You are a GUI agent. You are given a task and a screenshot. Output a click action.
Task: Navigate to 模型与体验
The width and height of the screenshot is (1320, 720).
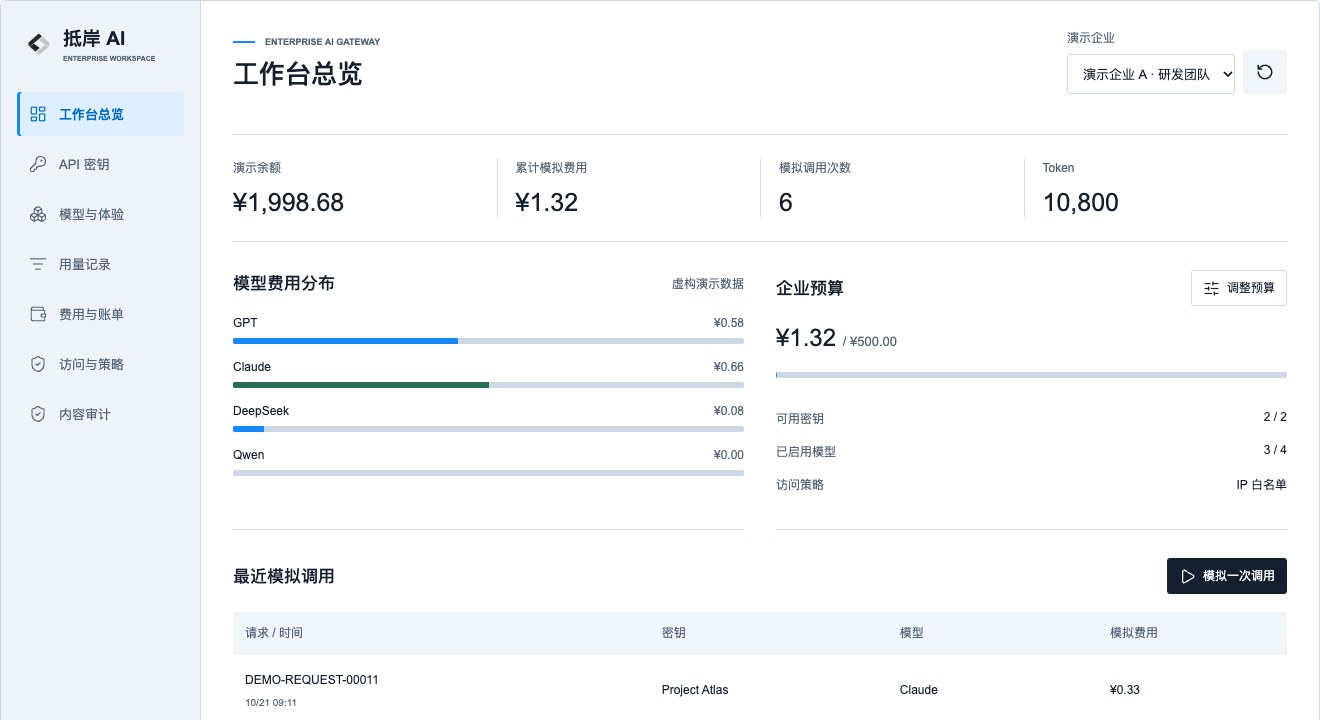tap(101, 214)
